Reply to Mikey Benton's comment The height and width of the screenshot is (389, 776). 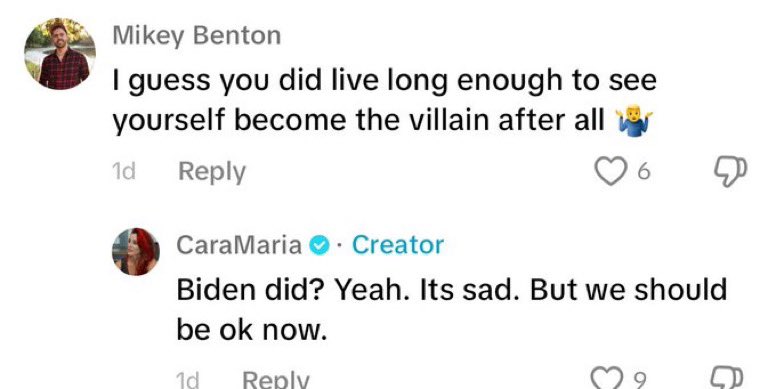pyautogui.click(x=212, y=172)
